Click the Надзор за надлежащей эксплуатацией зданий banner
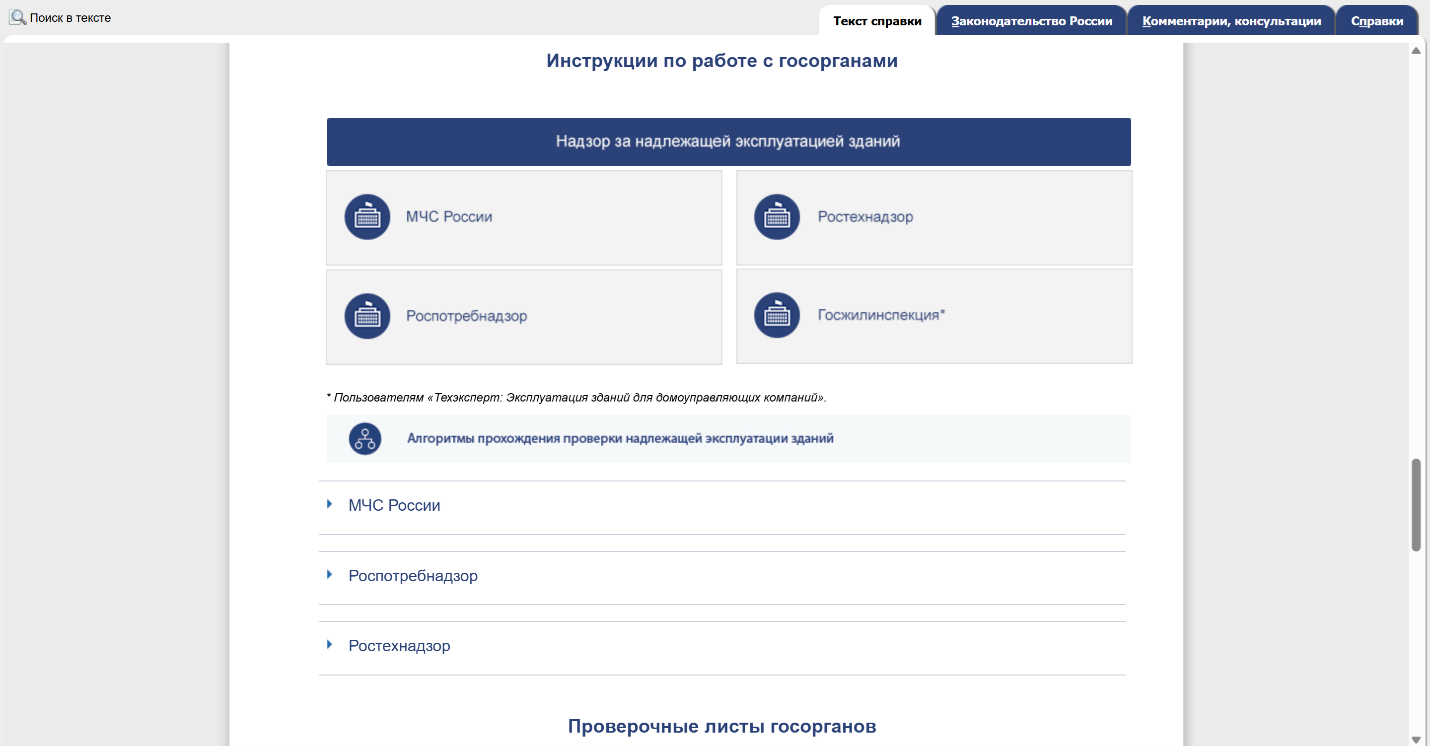 [728, 142]
